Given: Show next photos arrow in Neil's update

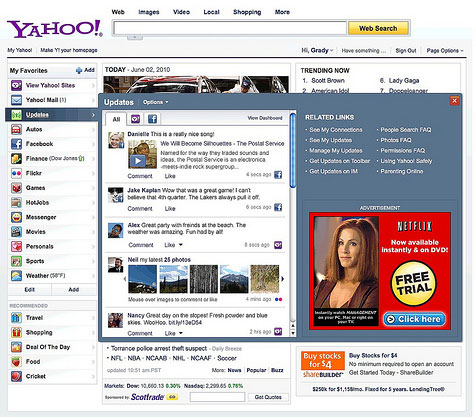Looking at the screenshot, I should tap(283, 279).
